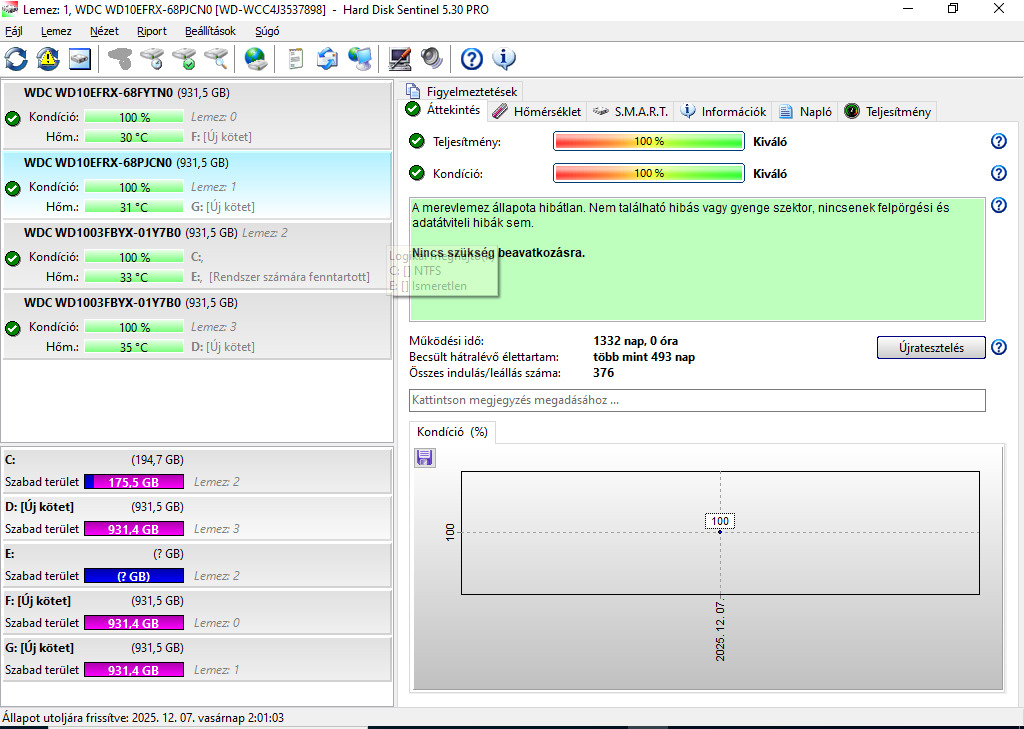Click the globe with disk toolbar icon

tap(255, 59)
